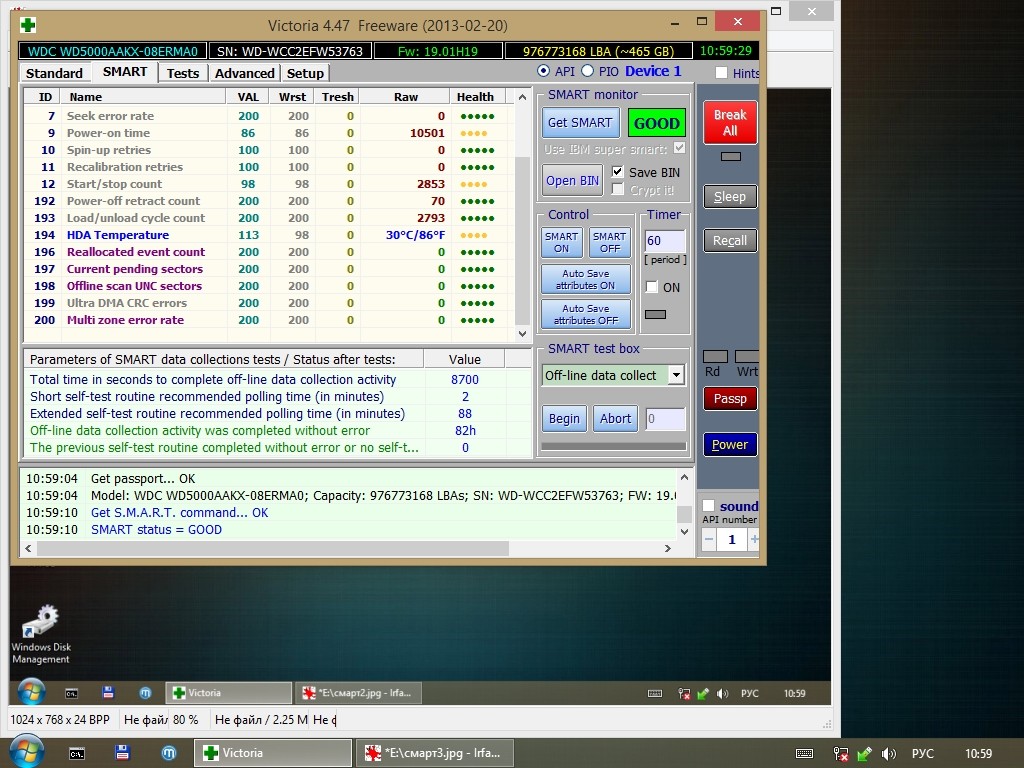Click the test box number field showing 0

click(665, 419)
